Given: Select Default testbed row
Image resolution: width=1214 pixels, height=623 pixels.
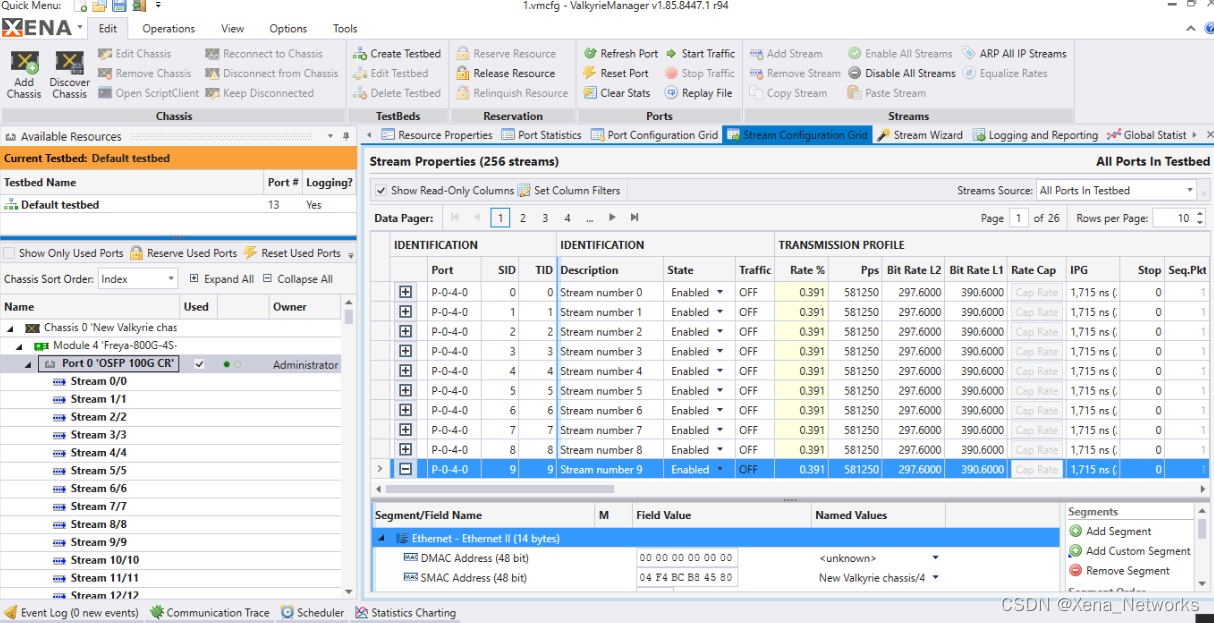Looking at the screenshot, I should tap(178, 204).
